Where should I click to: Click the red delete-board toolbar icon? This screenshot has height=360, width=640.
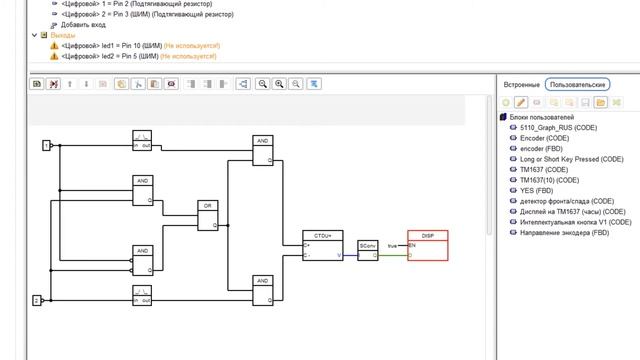coord(53,84)
